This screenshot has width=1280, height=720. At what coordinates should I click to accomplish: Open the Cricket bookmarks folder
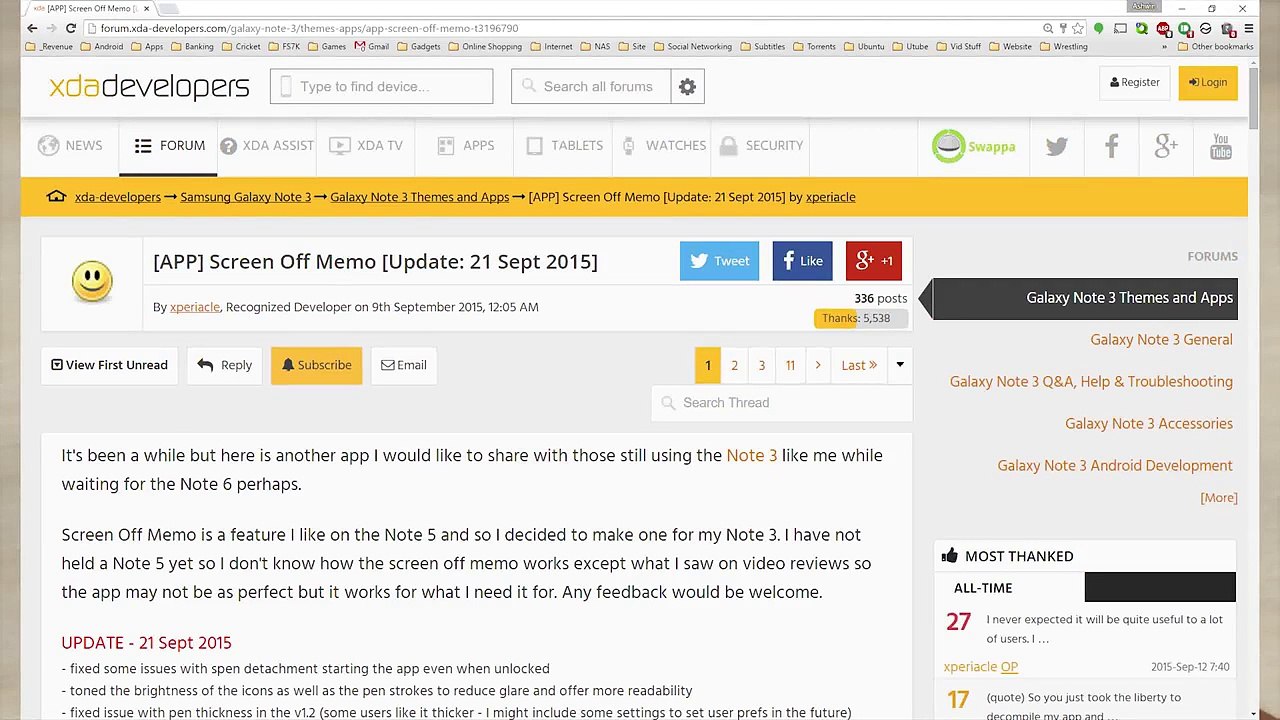point(241,46)
